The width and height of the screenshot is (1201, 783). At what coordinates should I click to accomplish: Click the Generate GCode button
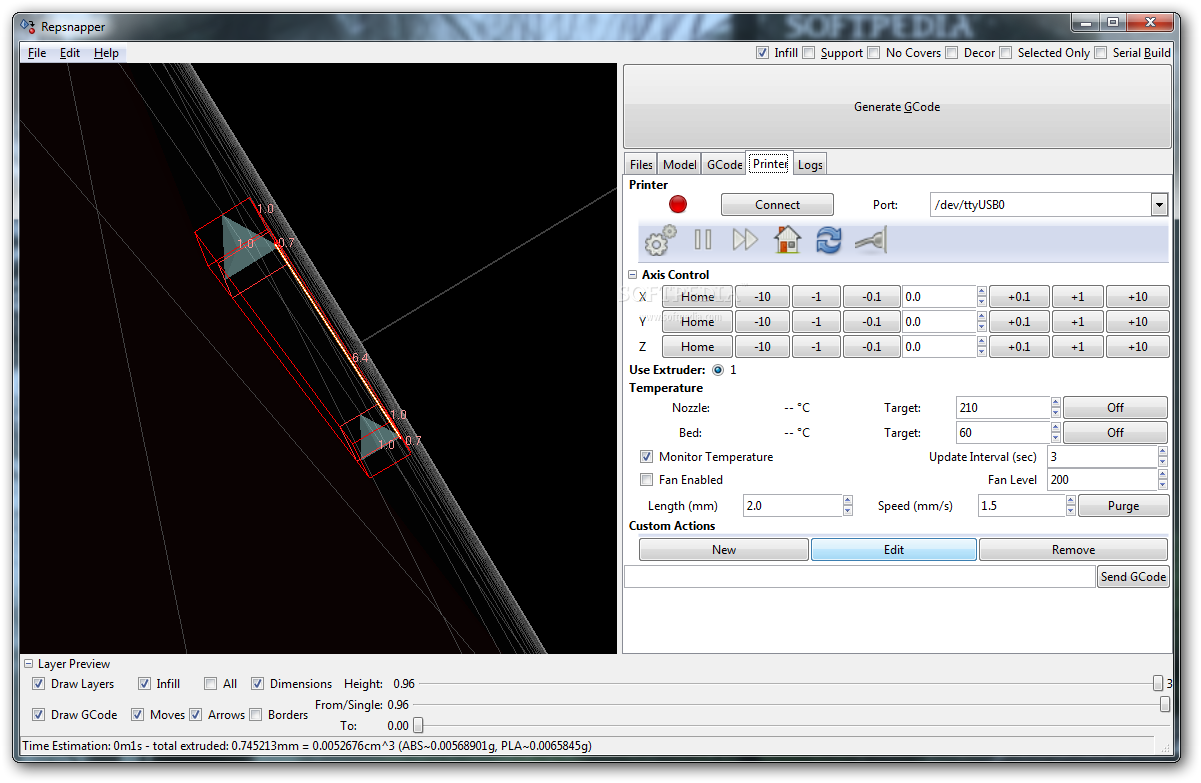click(x=897, y=107)
